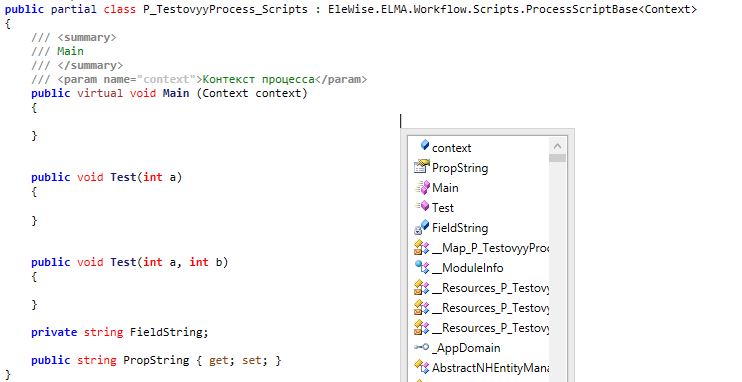The height and width of the screenshot is (382, 742).
Task: Click the private field icon beside 'FieldString'
Action: click(x=422, y=227)
